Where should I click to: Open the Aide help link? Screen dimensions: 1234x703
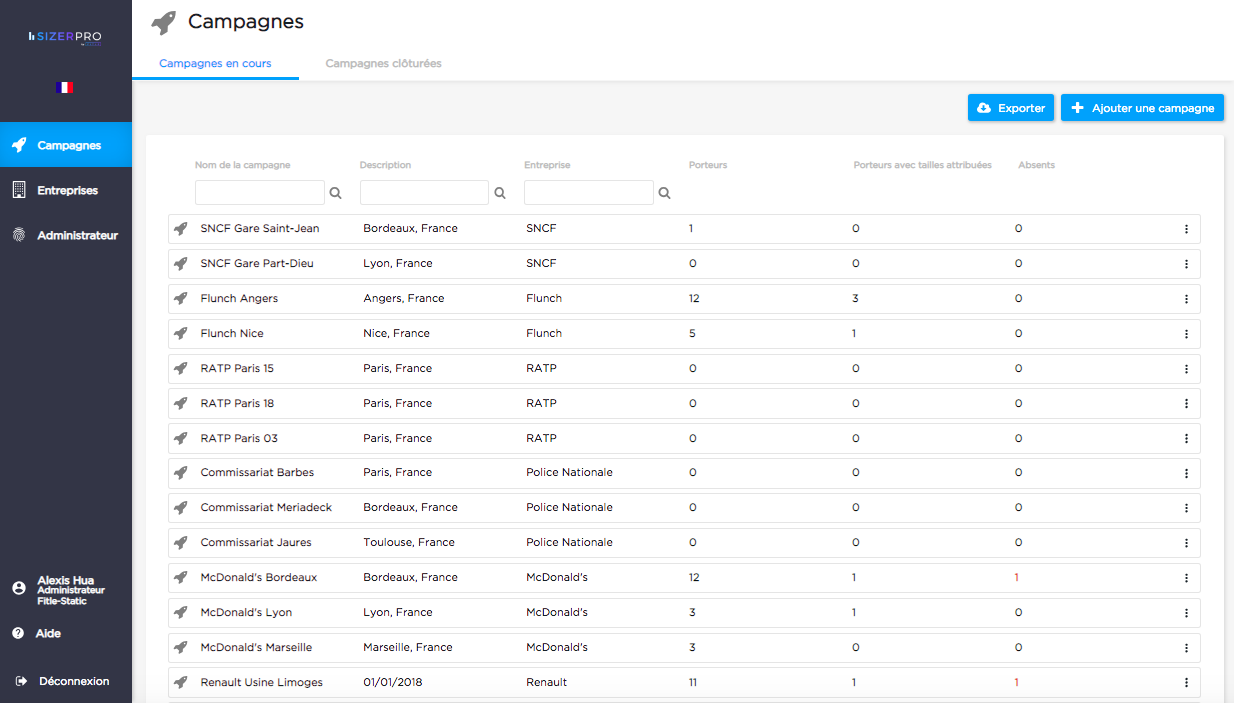pos(36,633)
